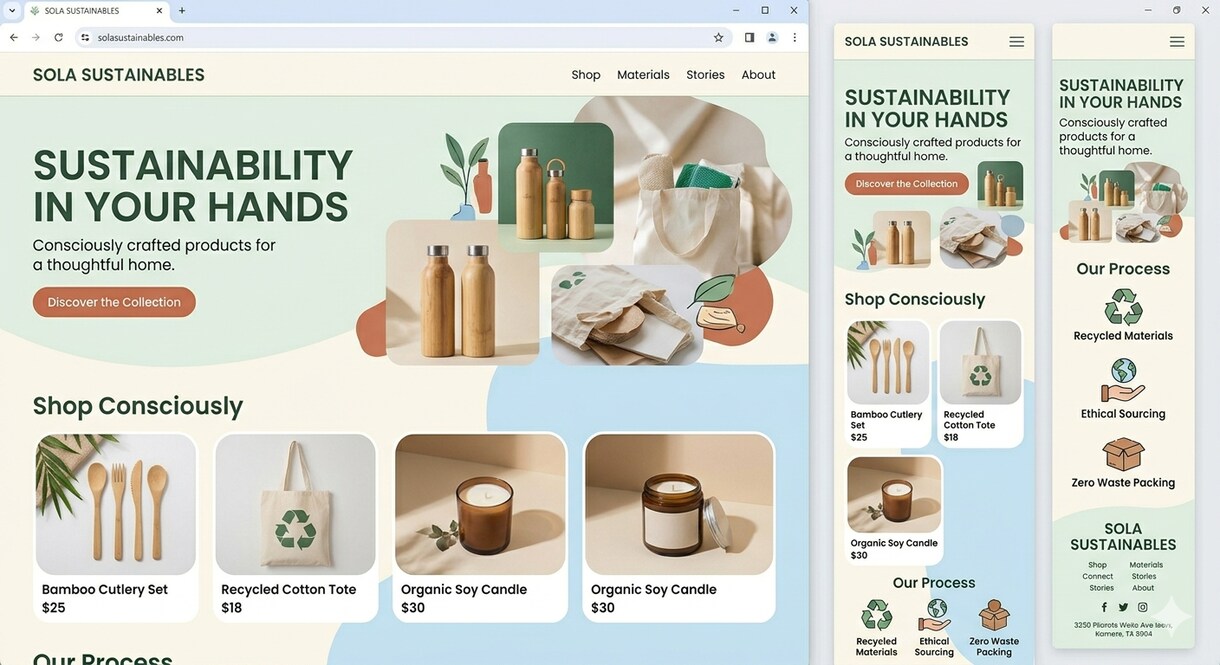Click the Shop link in the right mobile footer
Screen dimensions: 1220x665
[x=1097, y=565]
